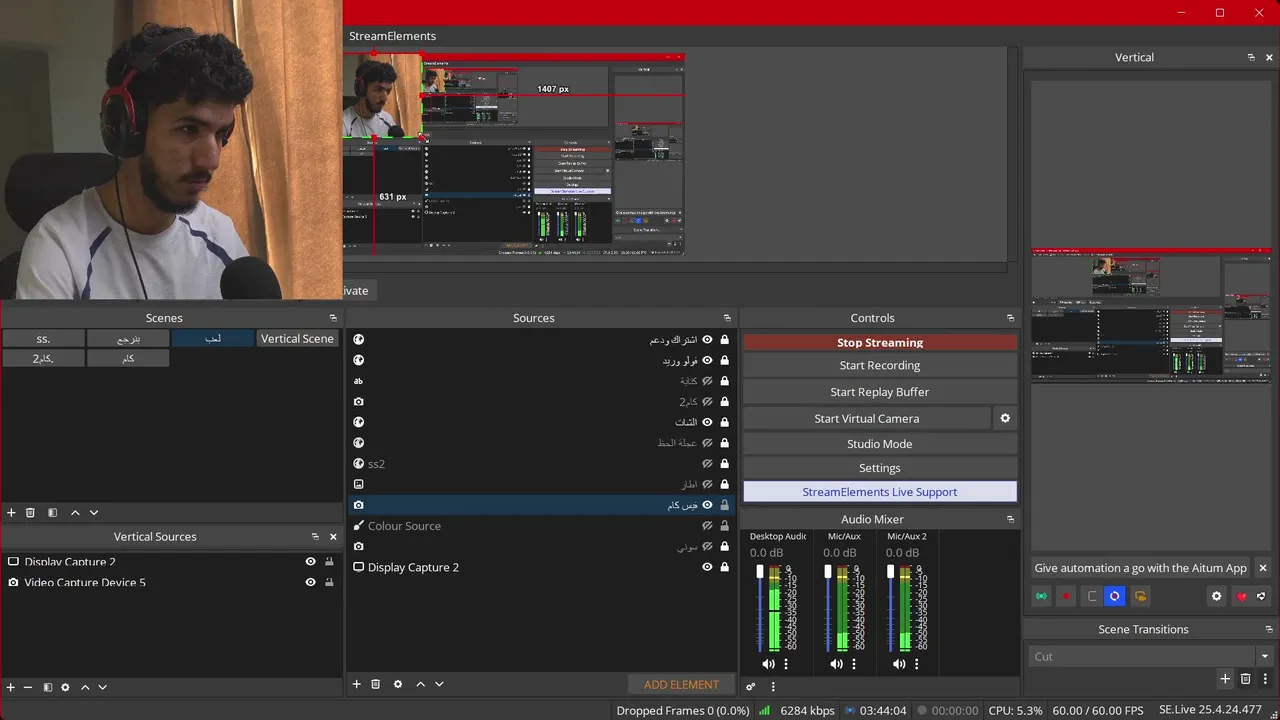Open Mic/Aux three-dot options menu
The height and width of the screenshot is (720, 1280).
853,664
